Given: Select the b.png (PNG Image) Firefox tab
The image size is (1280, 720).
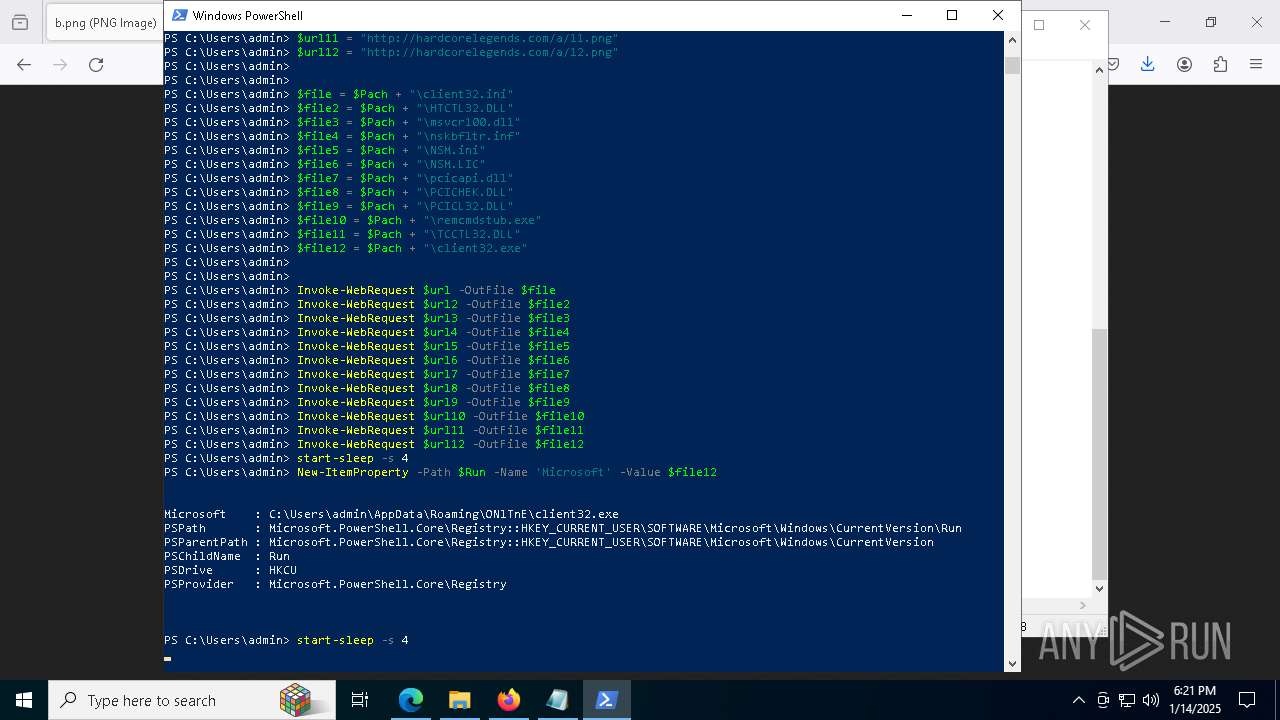Looking at the screenshot, I should click(x=105, y=22).
